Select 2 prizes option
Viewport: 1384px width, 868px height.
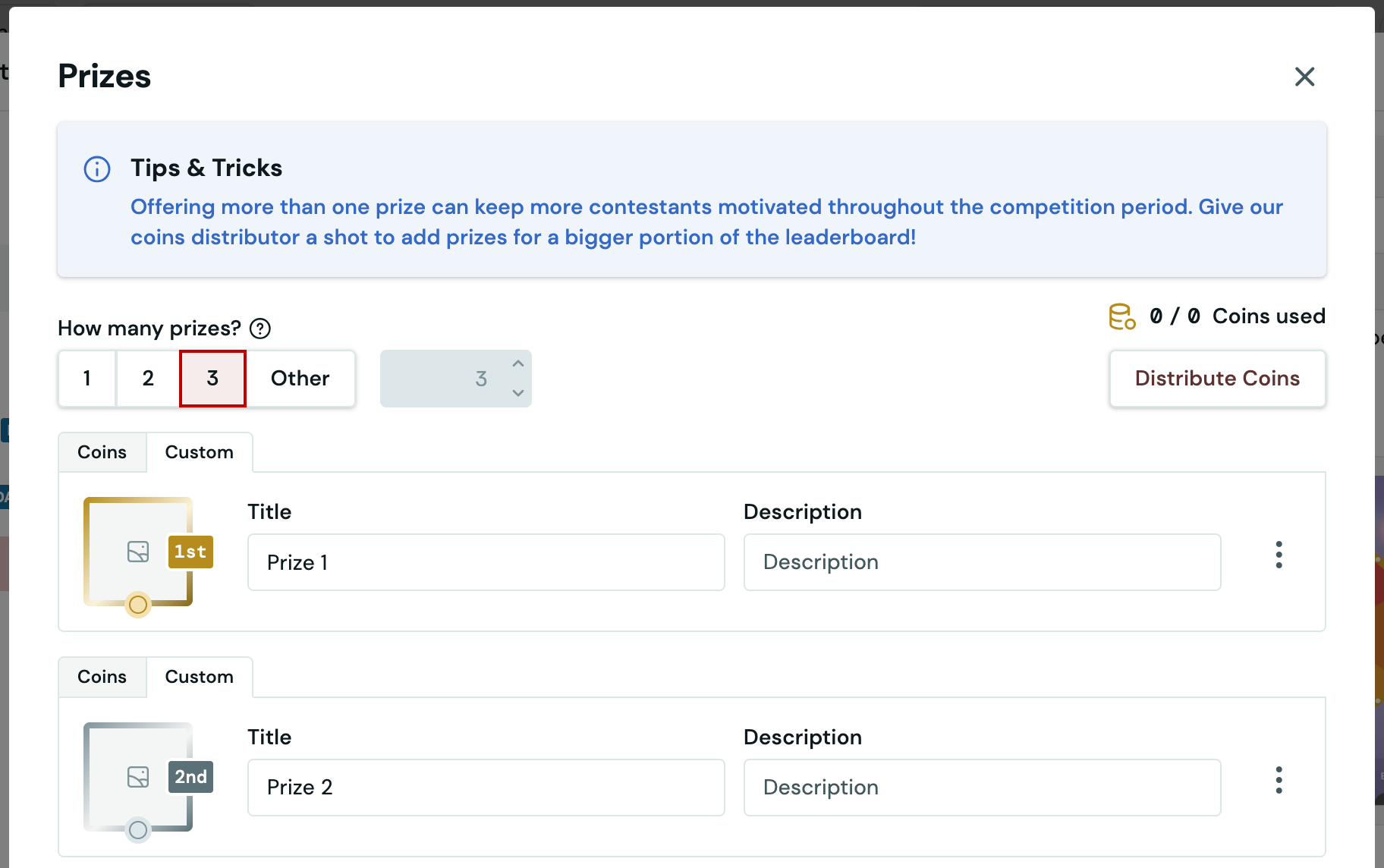coord(148,379)
